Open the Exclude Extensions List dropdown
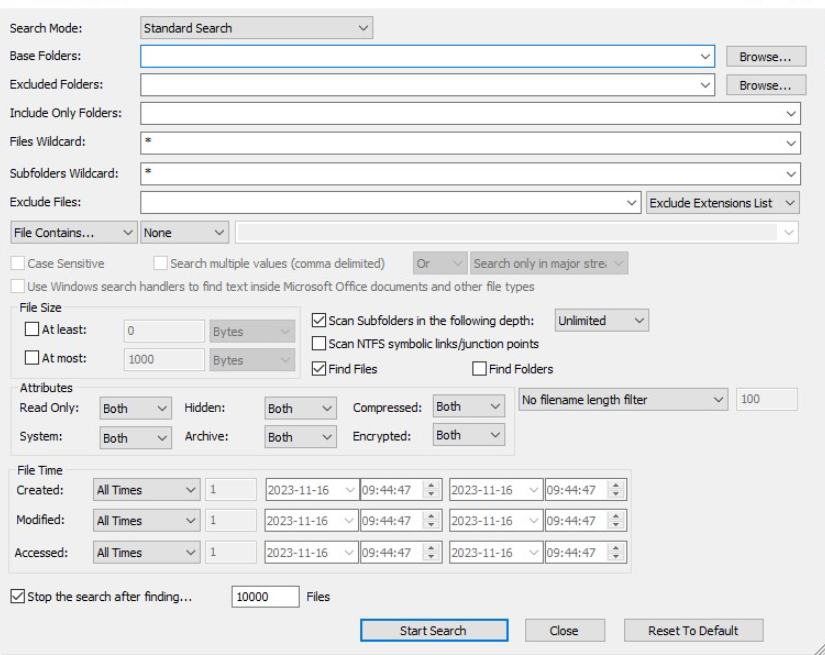 [x=722, y=203]
